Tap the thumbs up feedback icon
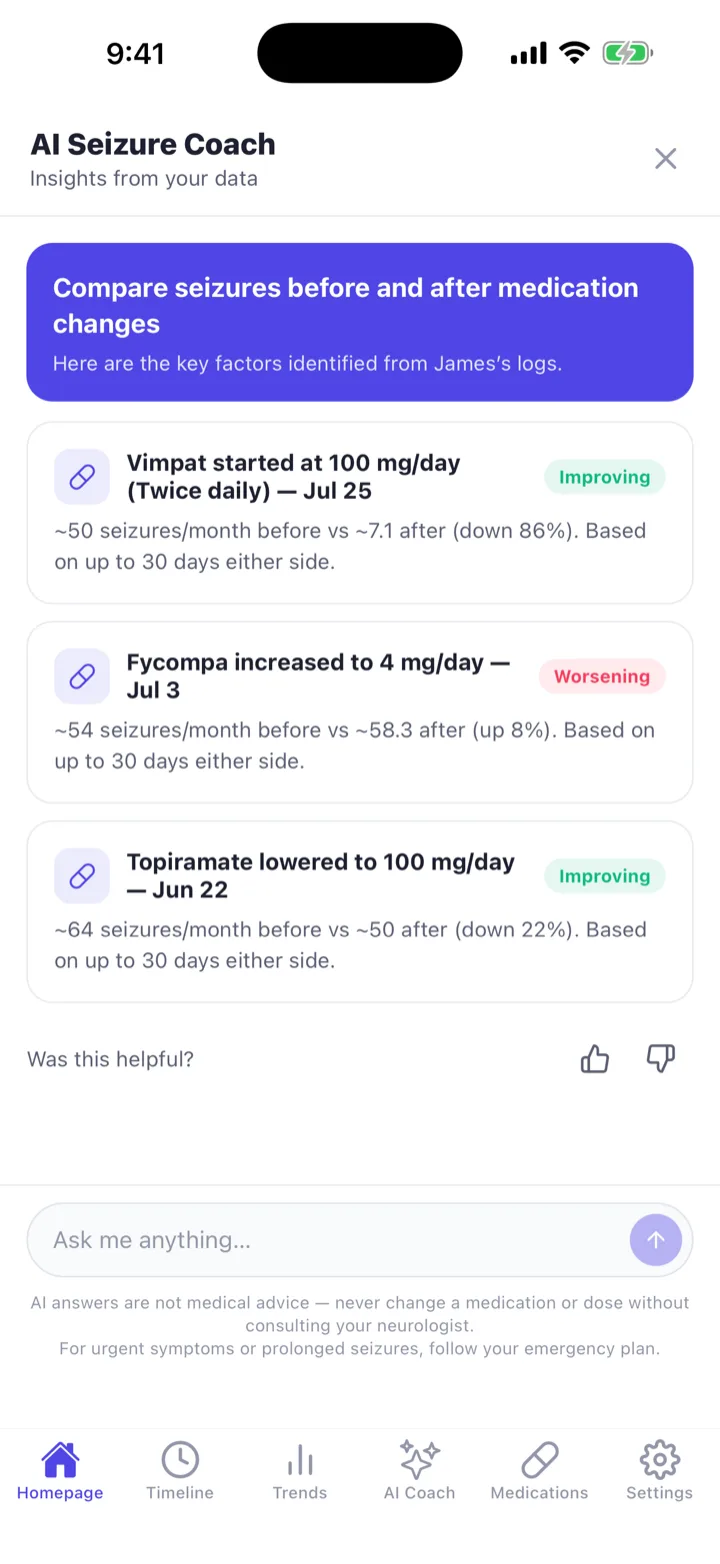This screenshot has height=1564, width=720. (595, 1058)
